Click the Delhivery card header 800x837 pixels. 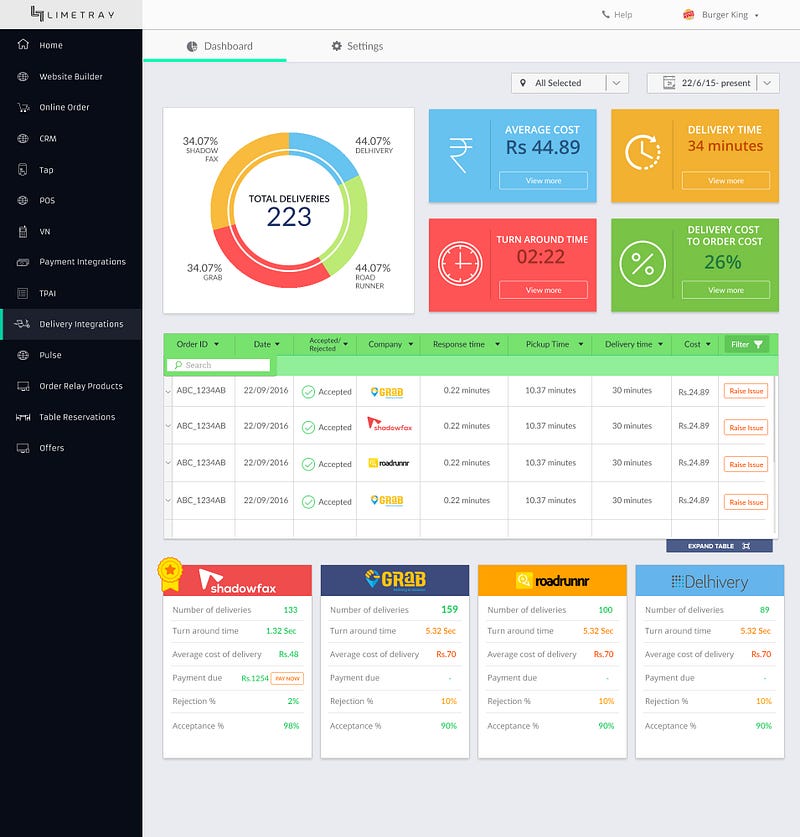(x=710, y=580)
